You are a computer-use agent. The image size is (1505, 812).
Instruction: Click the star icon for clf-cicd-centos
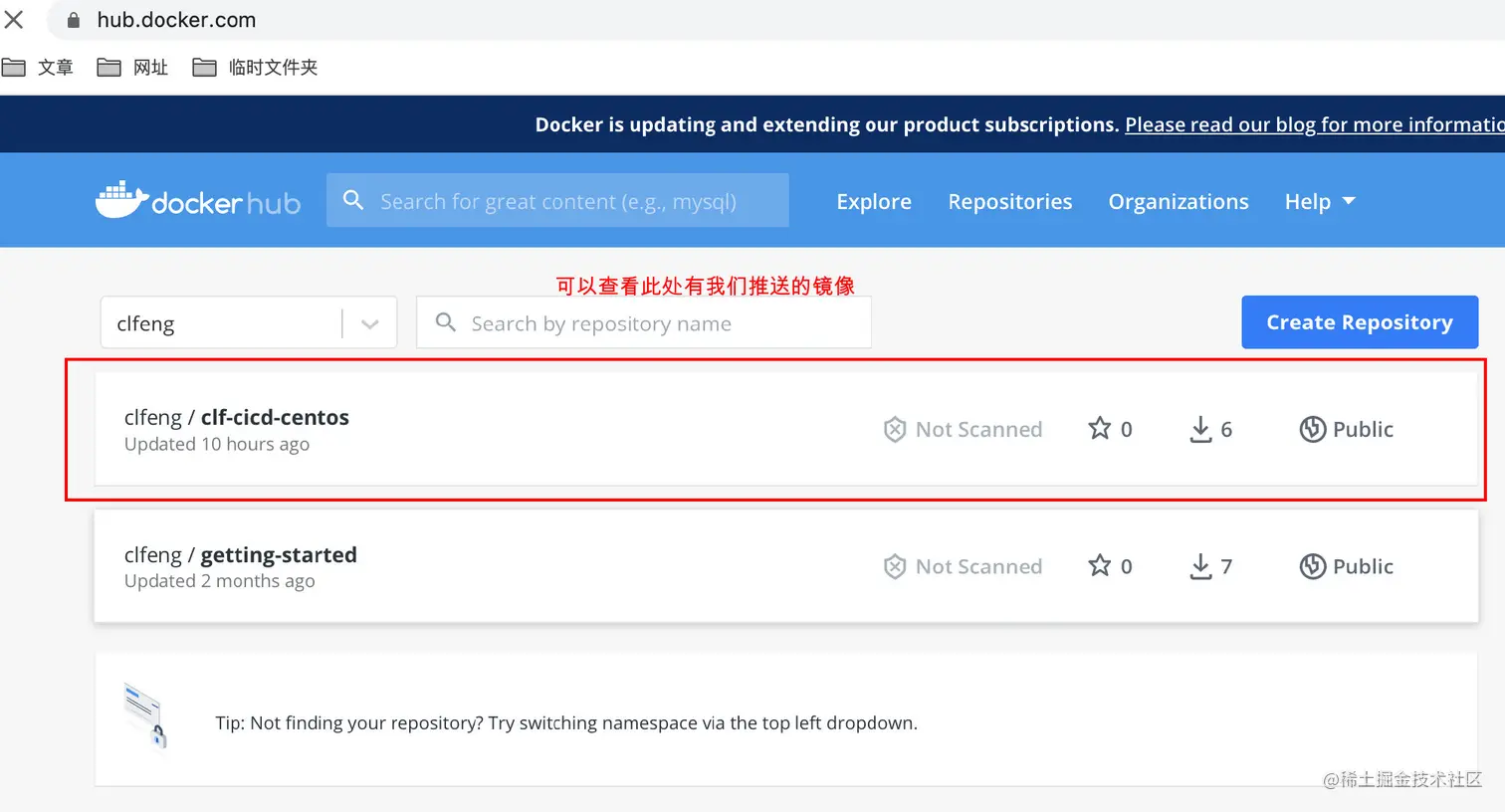(1099, 428)
